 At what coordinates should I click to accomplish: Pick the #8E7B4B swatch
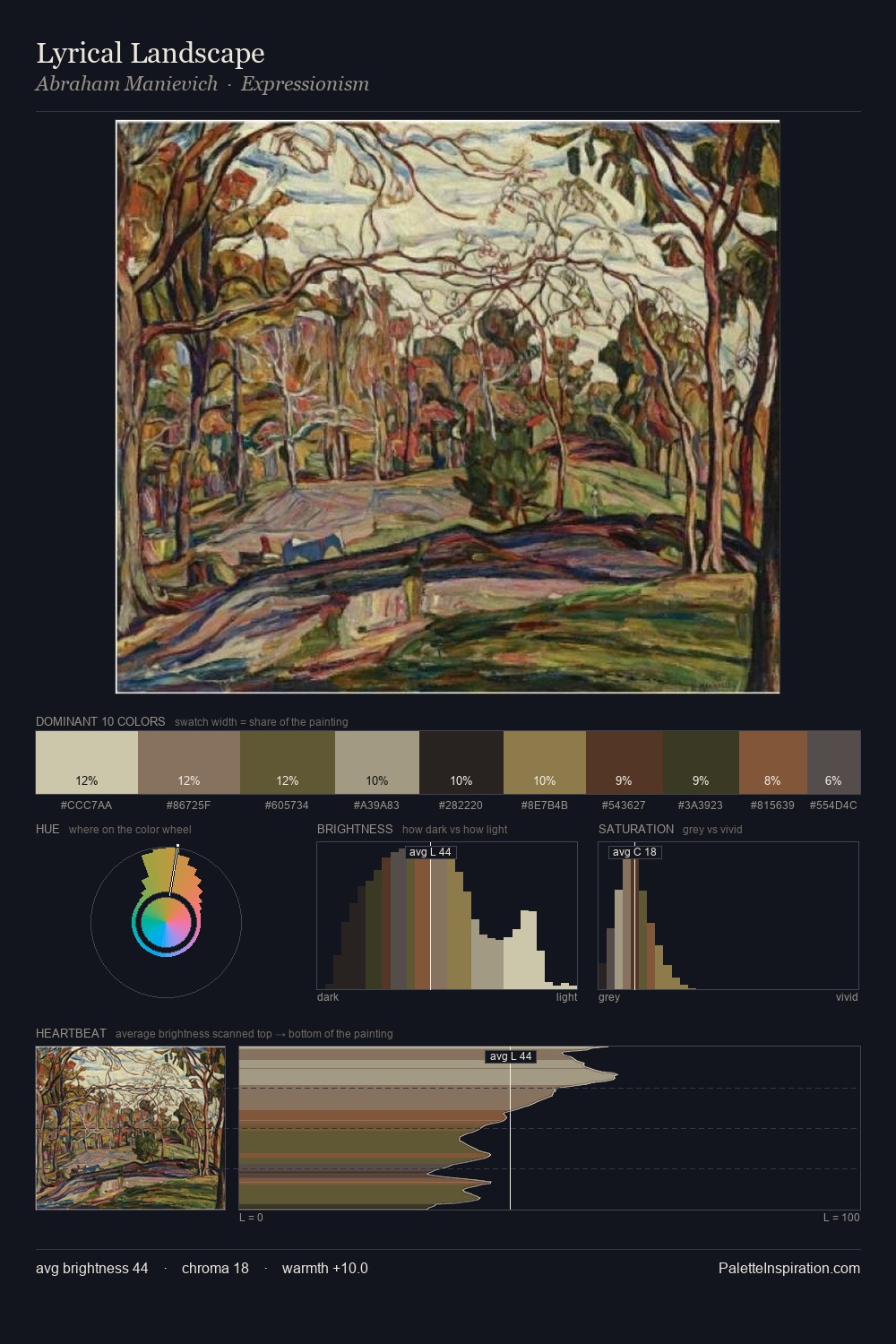545,762
